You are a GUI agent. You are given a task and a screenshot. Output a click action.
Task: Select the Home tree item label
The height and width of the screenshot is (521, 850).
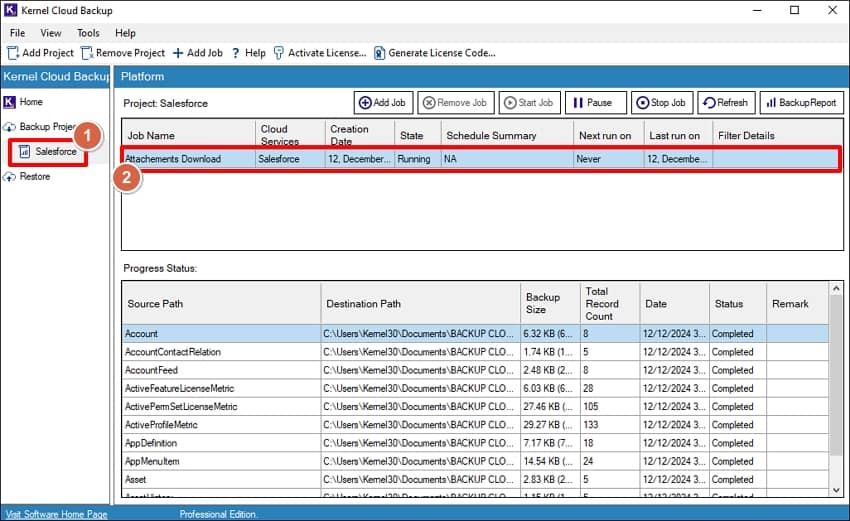pos(31,102)
